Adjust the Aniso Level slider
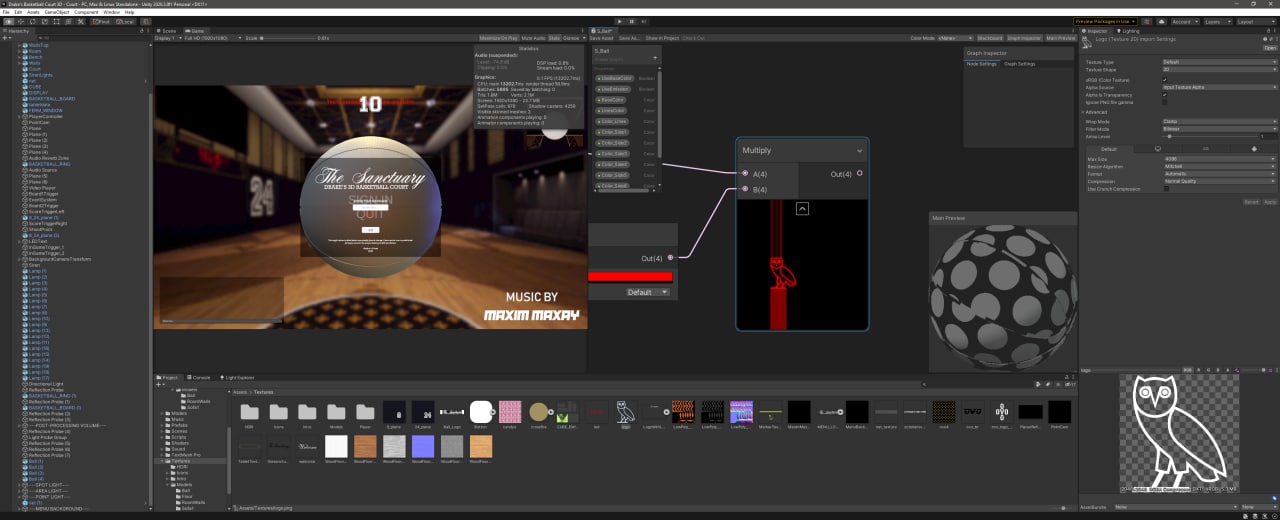 coord(1210,137)
